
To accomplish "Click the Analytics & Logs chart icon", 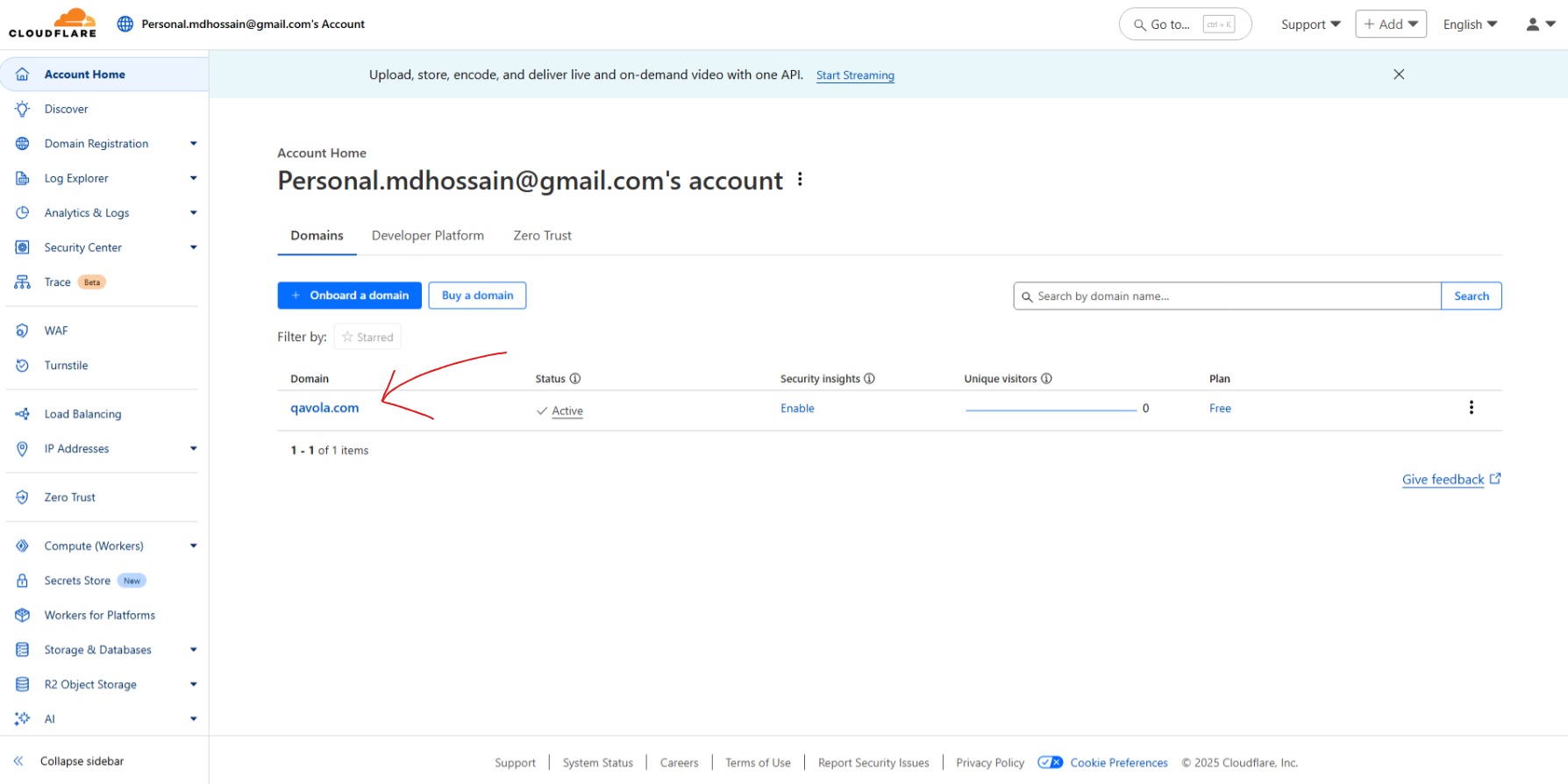I will [x=23, y=213].
